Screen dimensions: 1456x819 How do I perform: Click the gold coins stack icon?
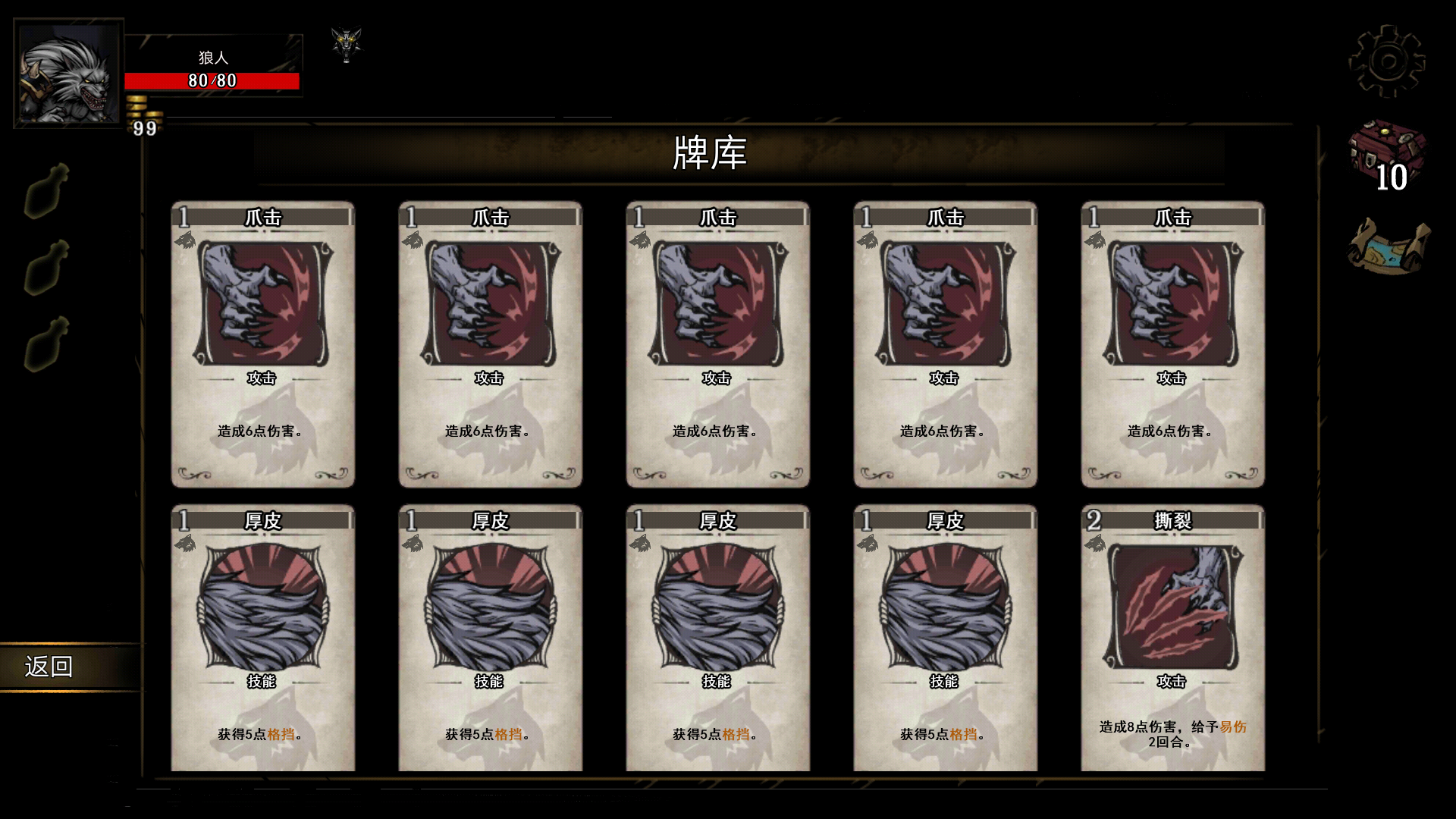click(x=144, y=108)
